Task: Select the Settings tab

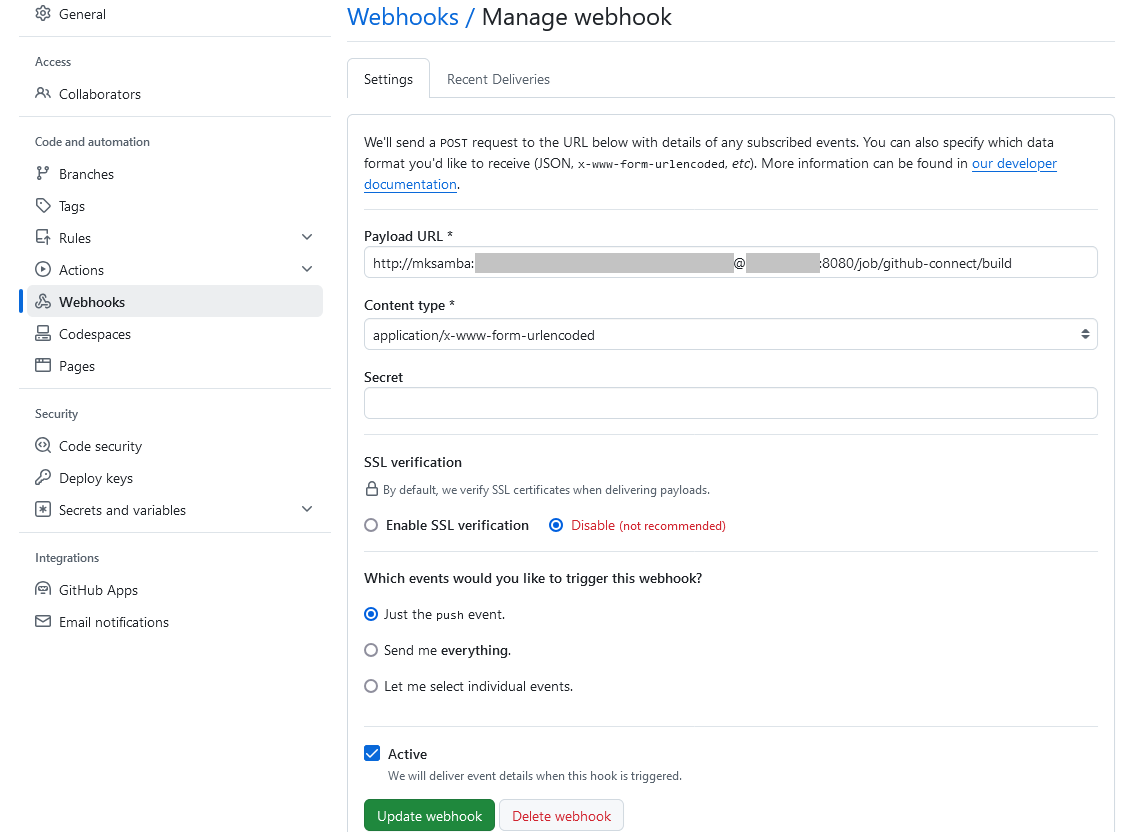Action: coord(388,78)
